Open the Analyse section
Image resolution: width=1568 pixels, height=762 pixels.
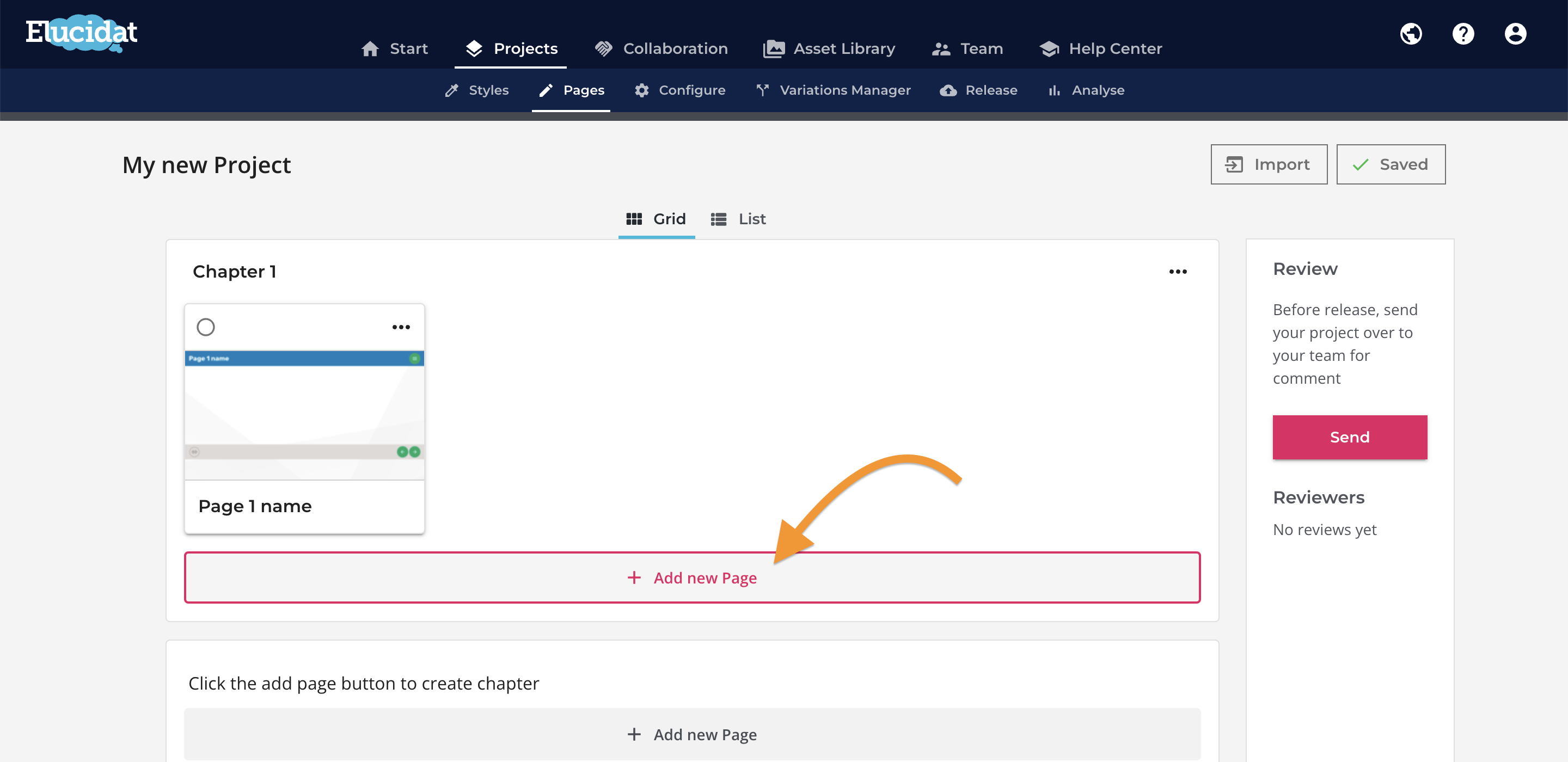(x=1086, y=90)
